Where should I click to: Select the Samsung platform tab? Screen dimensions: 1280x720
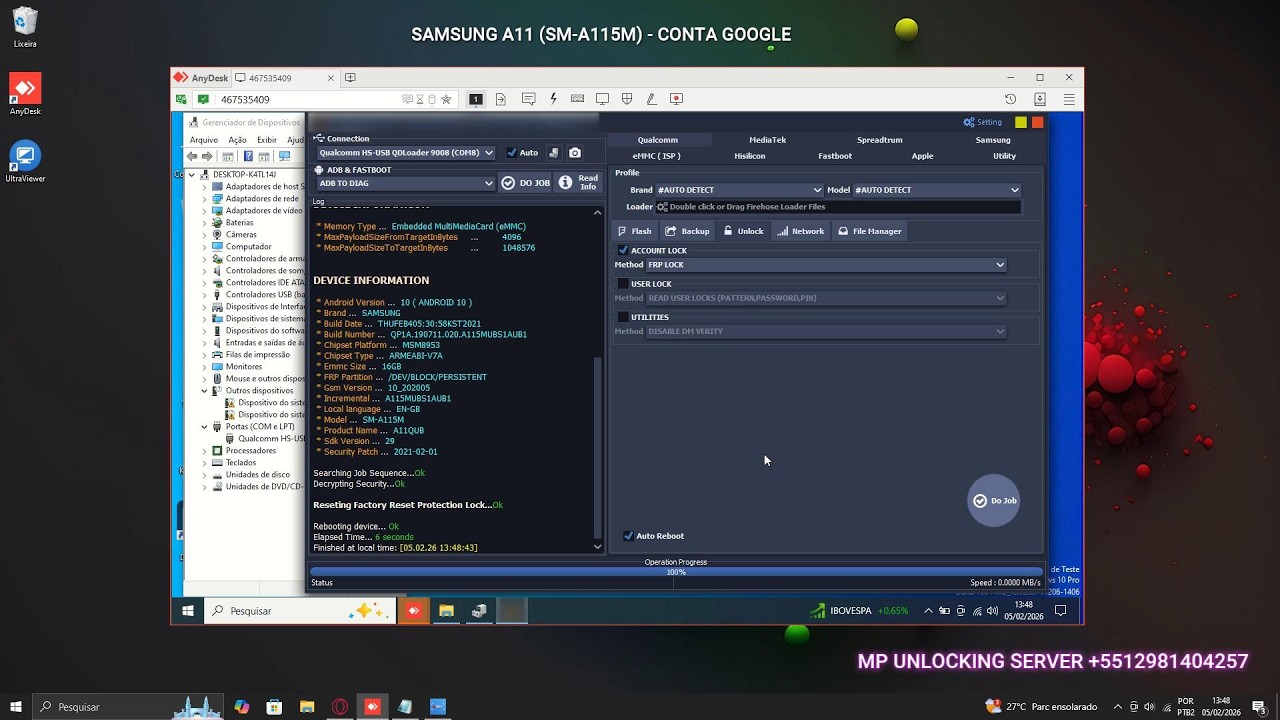click(993, 140)
